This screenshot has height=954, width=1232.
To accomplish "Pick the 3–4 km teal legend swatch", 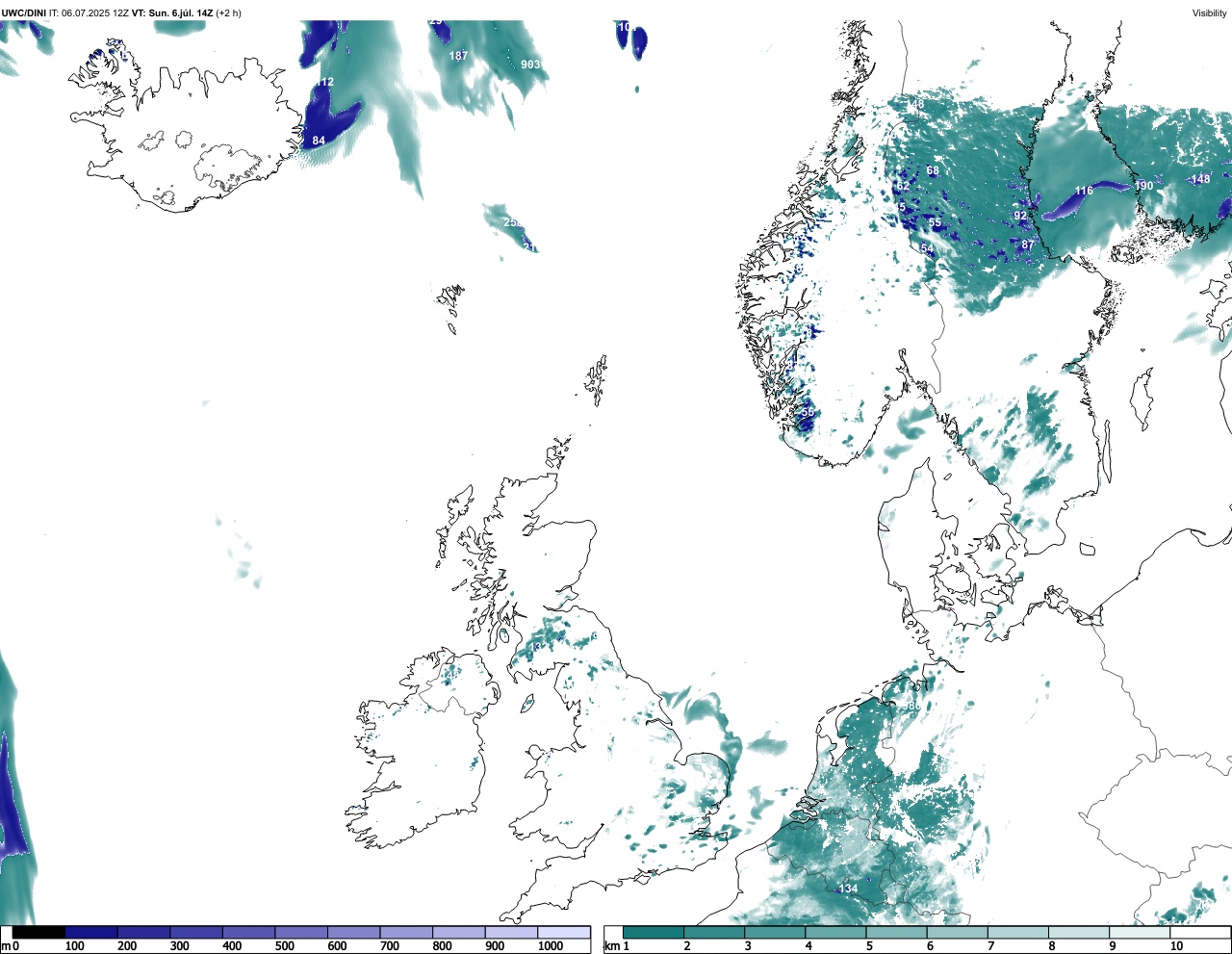I will click(775, 933).
